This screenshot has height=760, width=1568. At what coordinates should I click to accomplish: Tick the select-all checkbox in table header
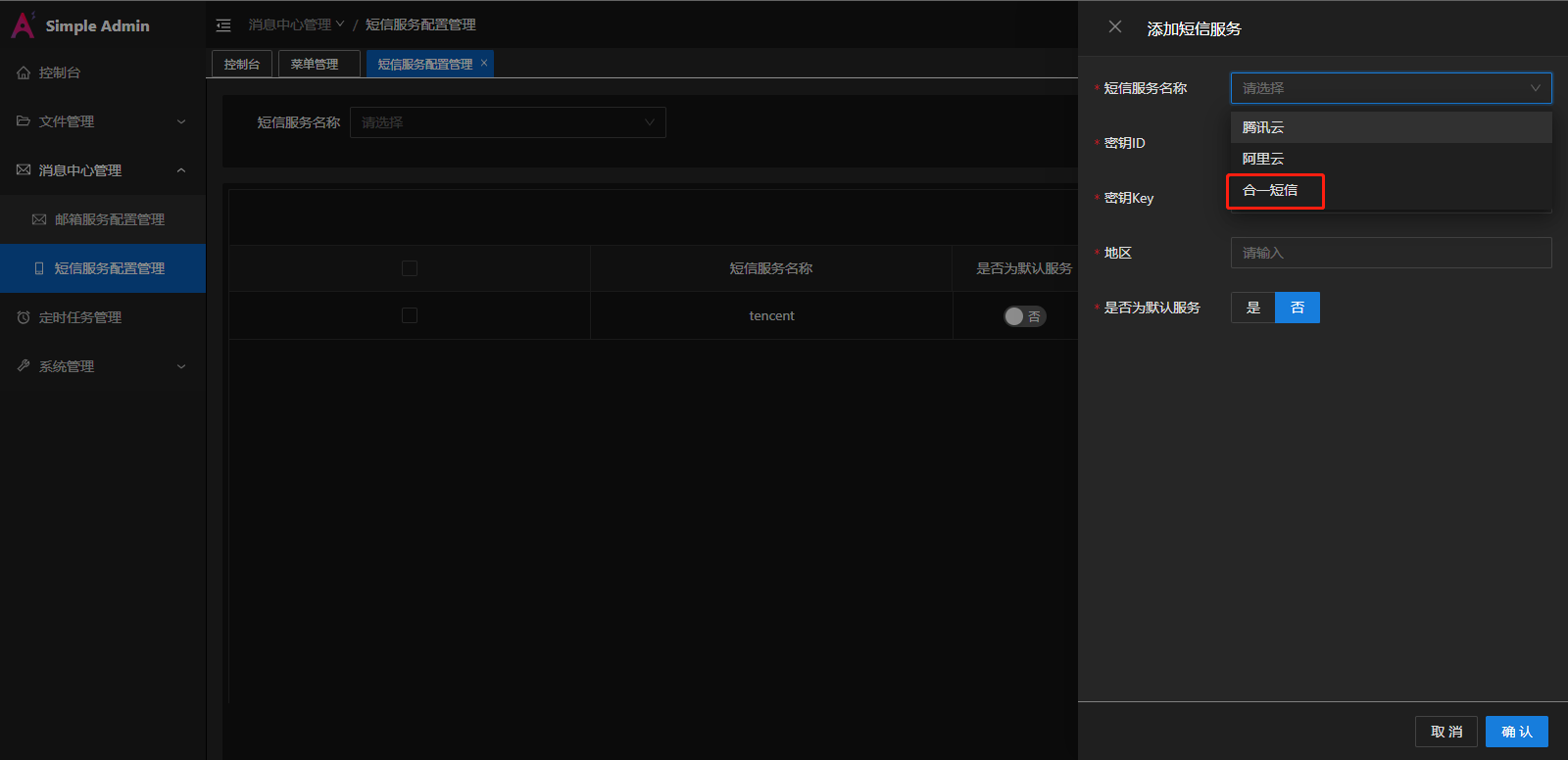coord(410,268)
